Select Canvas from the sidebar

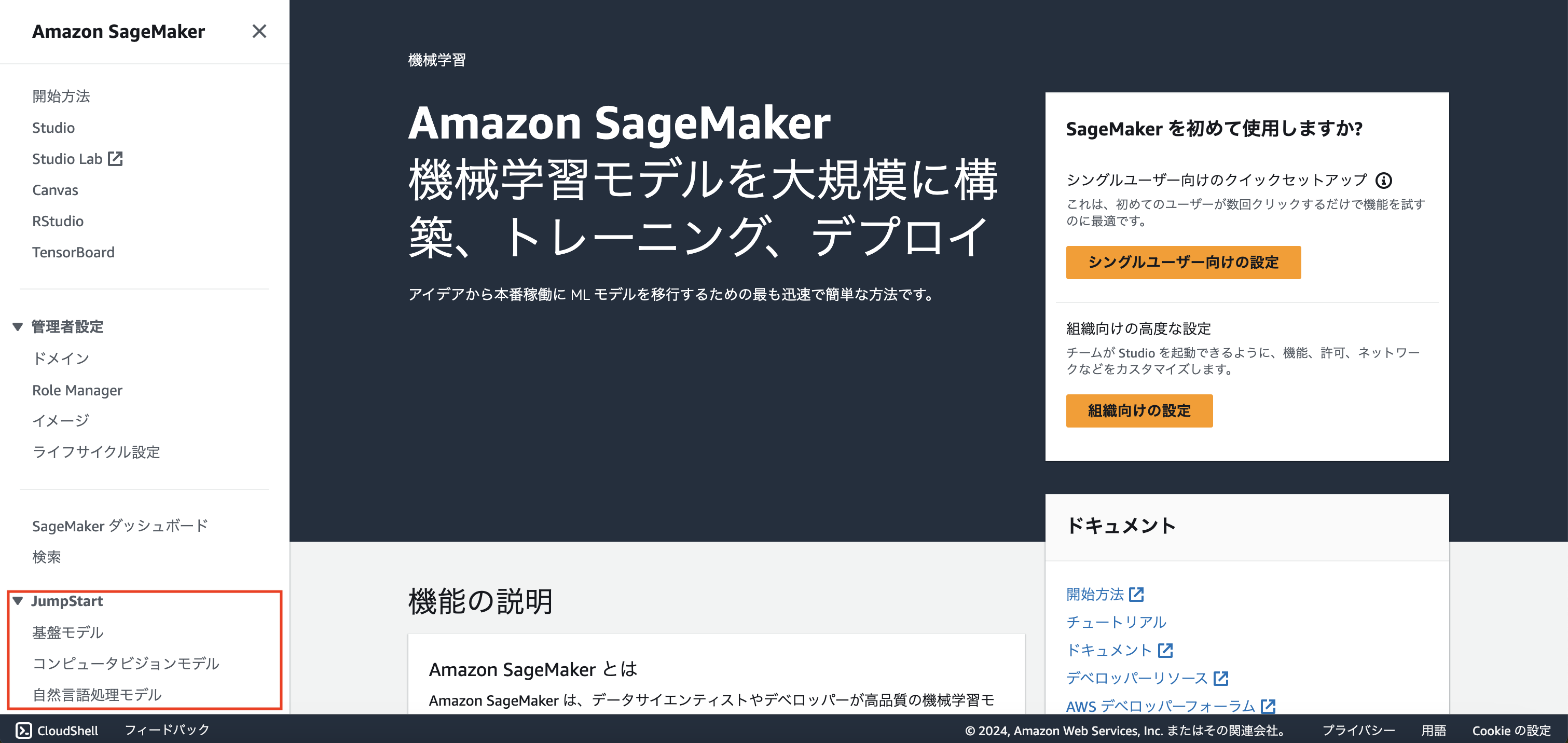pos(55,190)
